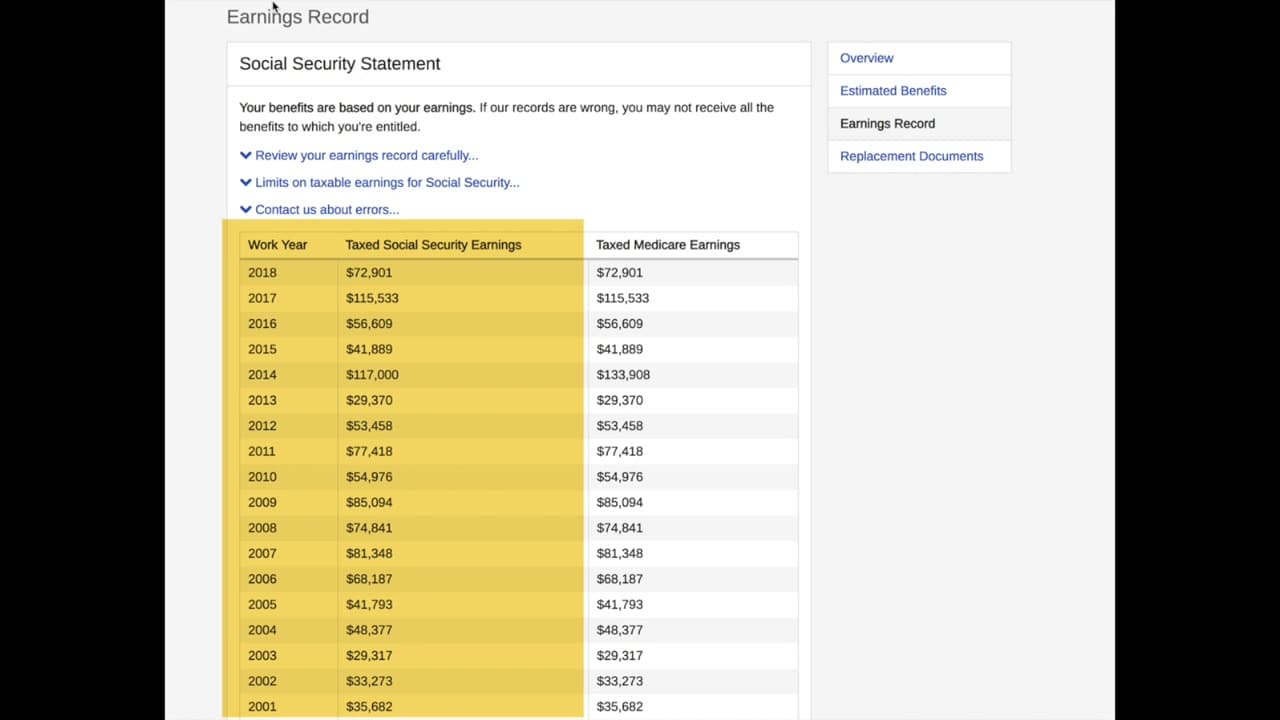Click the Earnings Record page title
Image resolution: width=1280 pixels, height=720 pixels.
298,17
